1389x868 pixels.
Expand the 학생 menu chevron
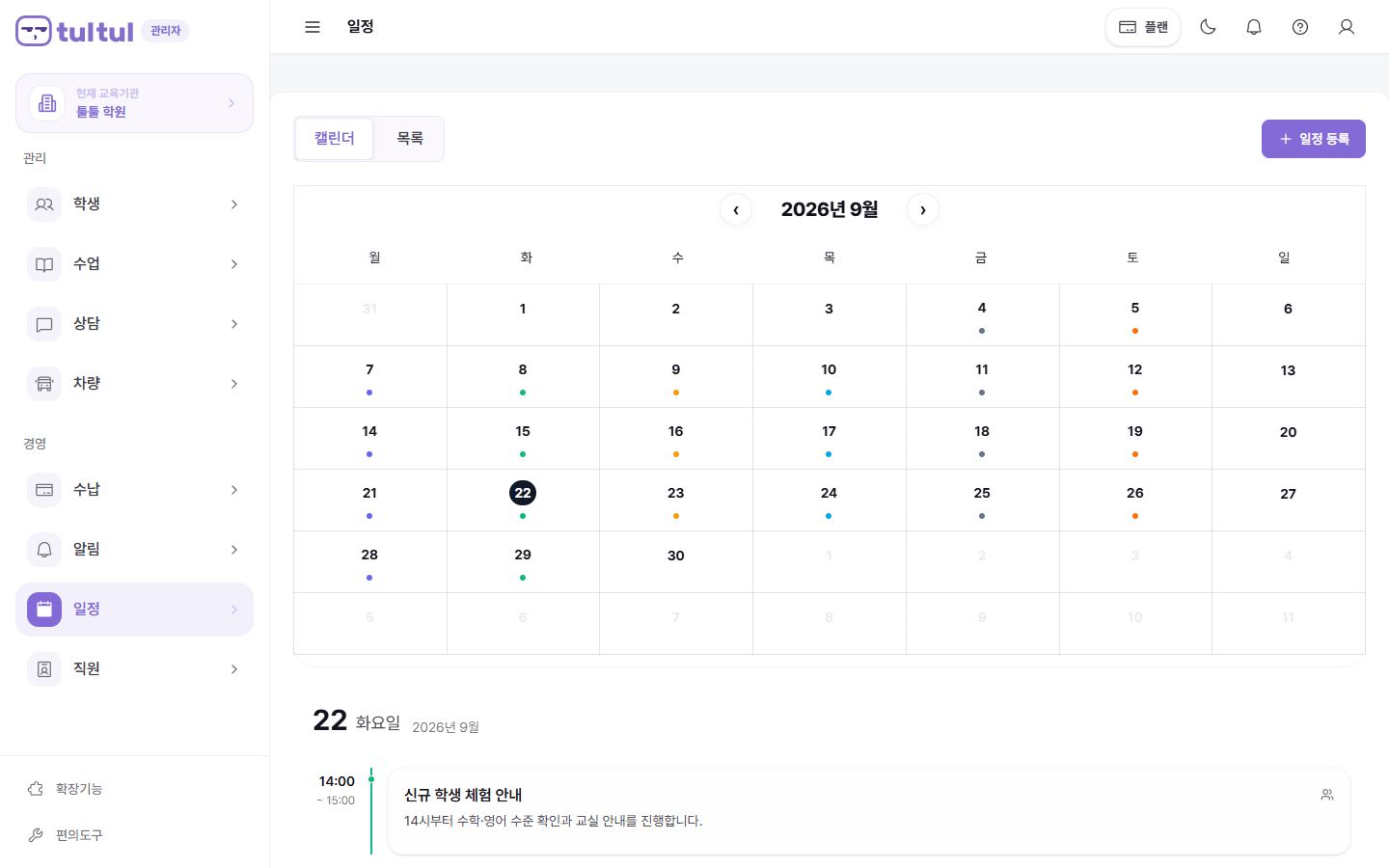click(234, 204)
